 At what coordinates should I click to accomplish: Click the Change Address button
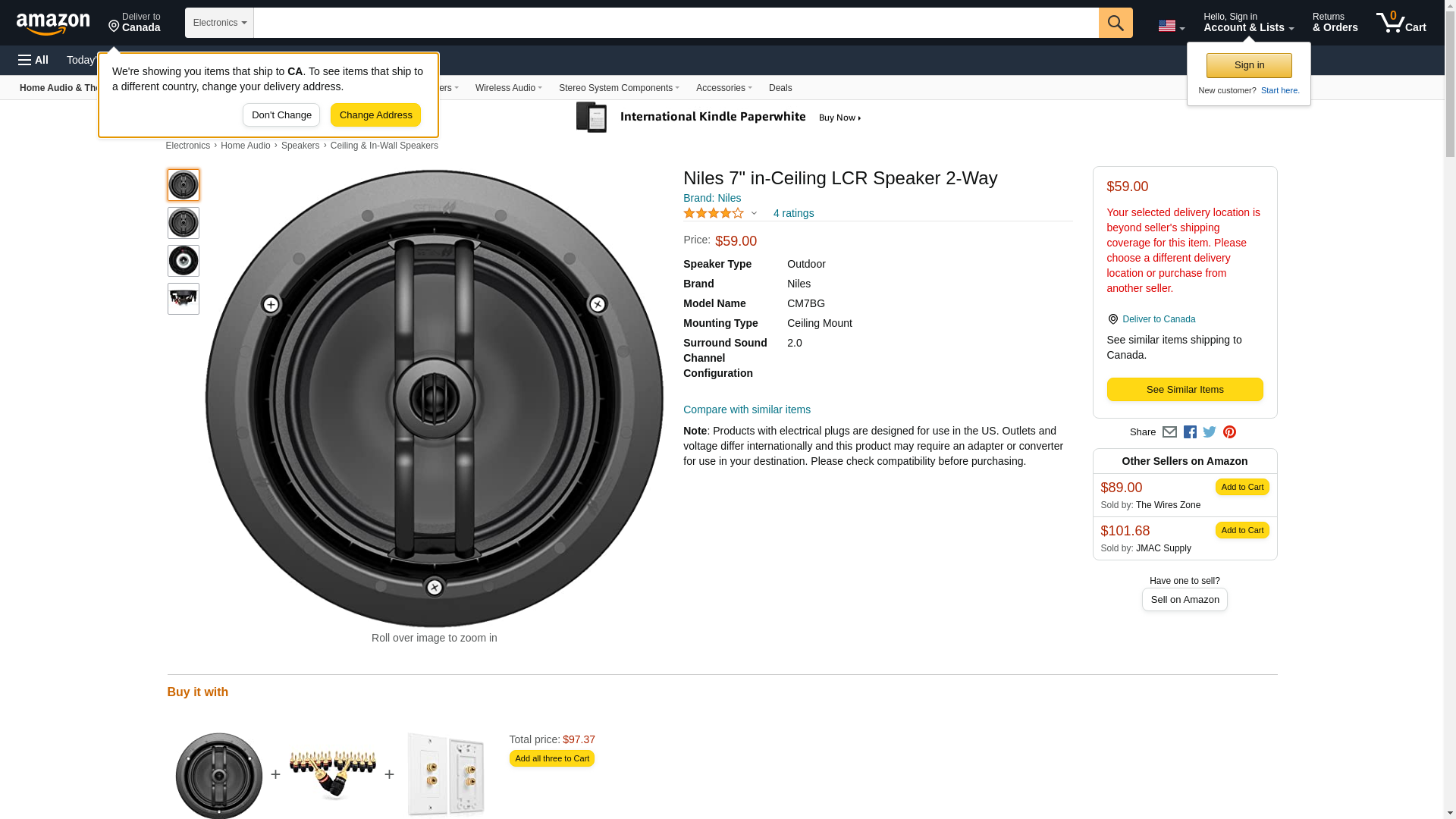(x=375, y=115)
